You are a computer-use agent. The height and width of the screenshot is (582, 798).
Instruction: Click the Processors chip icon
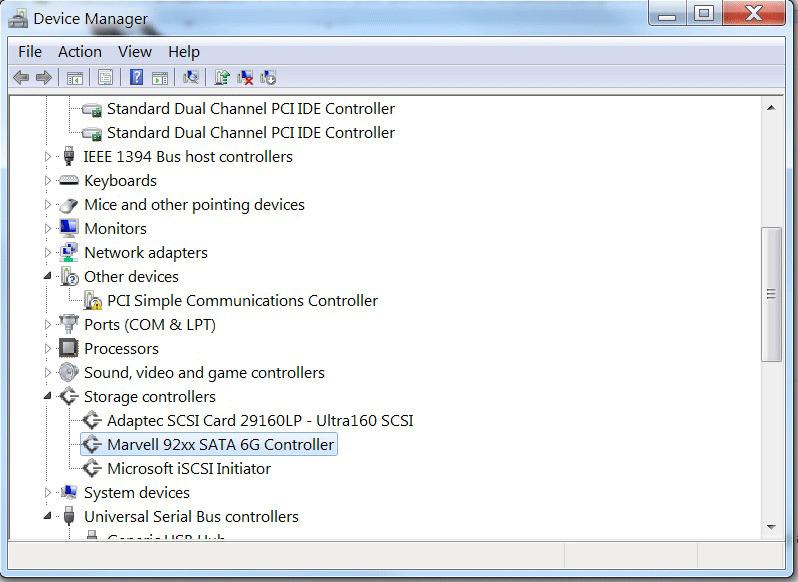pos(69,348)
